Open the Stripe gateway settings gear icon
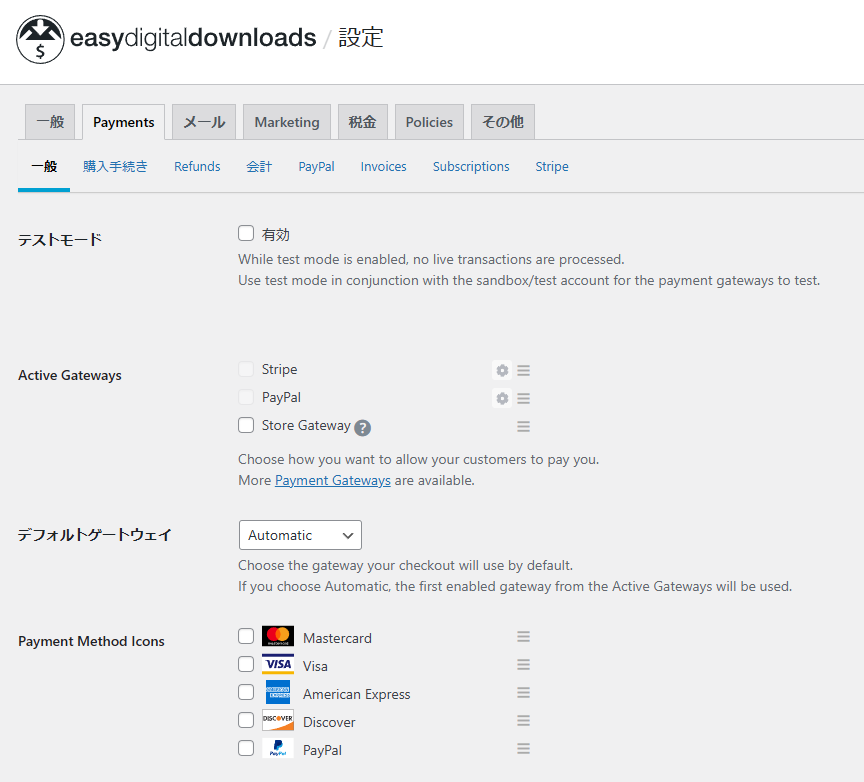Viewport: 864px width, 782px height. coord(501,369)
